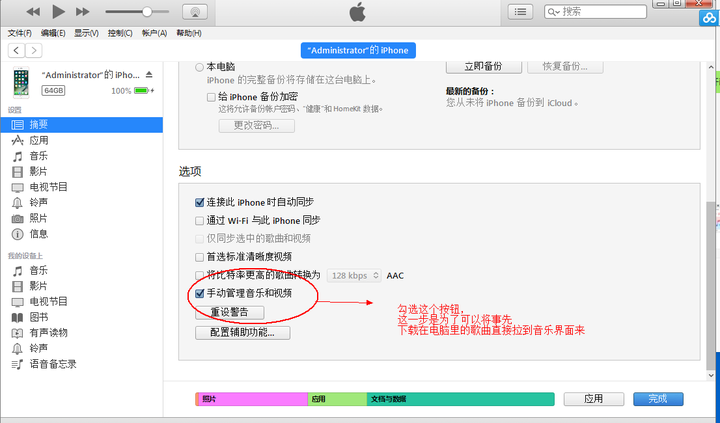Image resolution: width=720 pixels, height=423 pixels.
Task: Open 音乐 under 我的设备上
Action: pyautogui.click(x=82, y=271)
